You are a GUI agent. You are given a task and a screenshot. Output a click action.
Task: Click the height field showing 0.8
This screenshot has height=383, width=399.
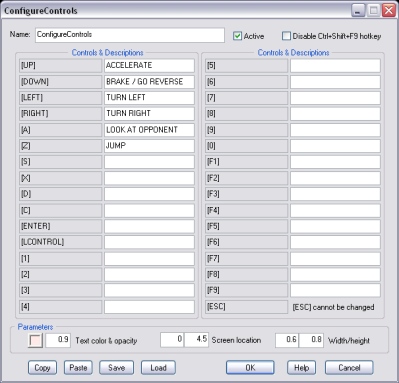(311, 340)
